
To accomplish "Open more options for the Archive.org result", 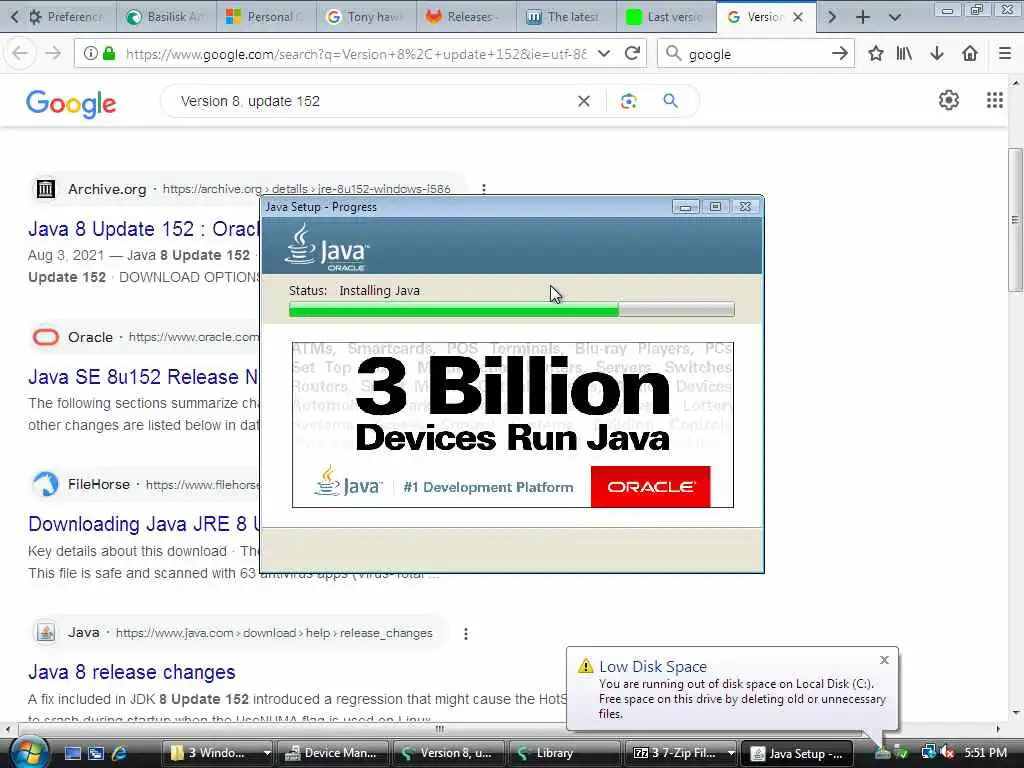I will 483,189.
